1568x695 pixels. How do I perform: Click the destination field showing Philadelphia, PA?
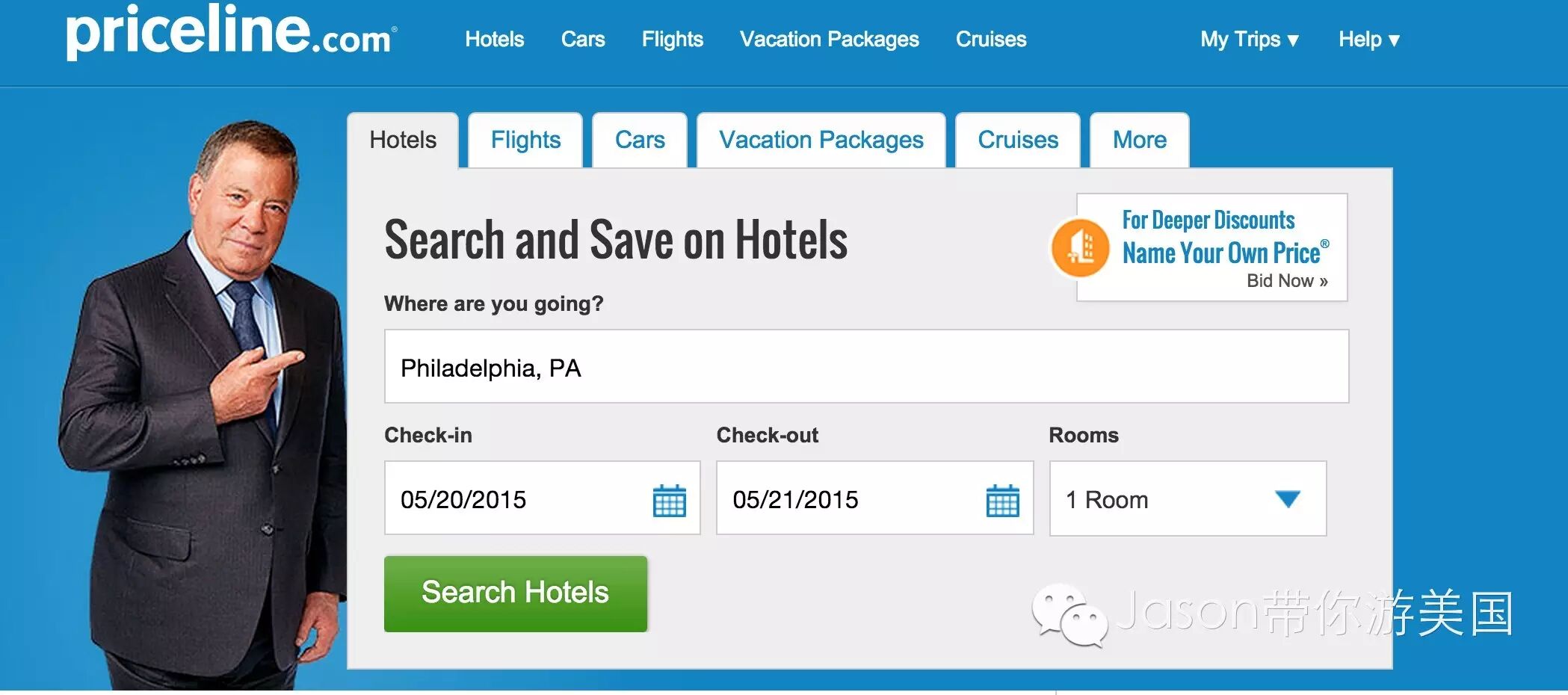point(866,367)
